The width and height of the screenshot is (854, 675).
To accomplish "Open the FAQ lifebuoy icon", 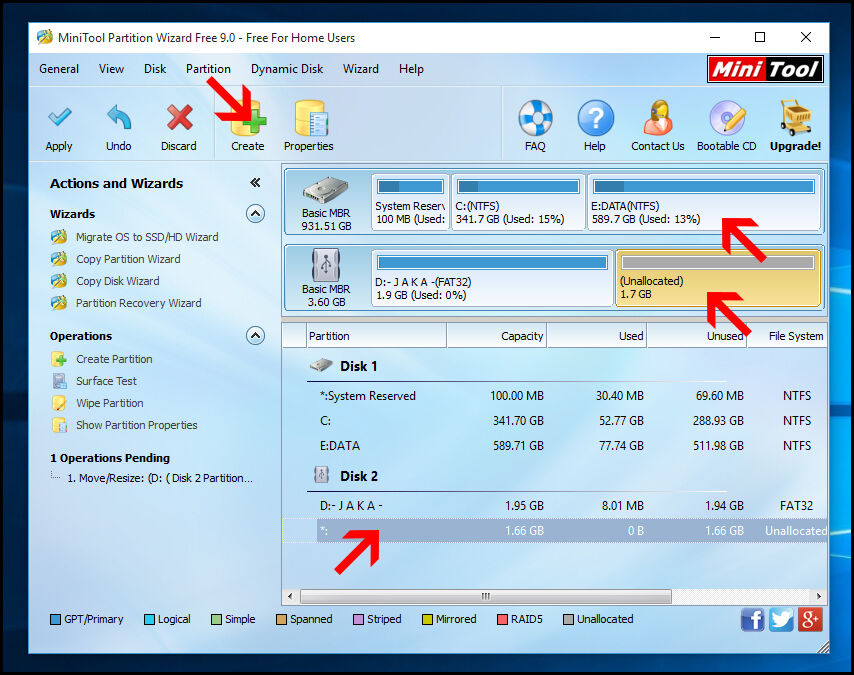I will pyautogui.click(x=535, y=118).
